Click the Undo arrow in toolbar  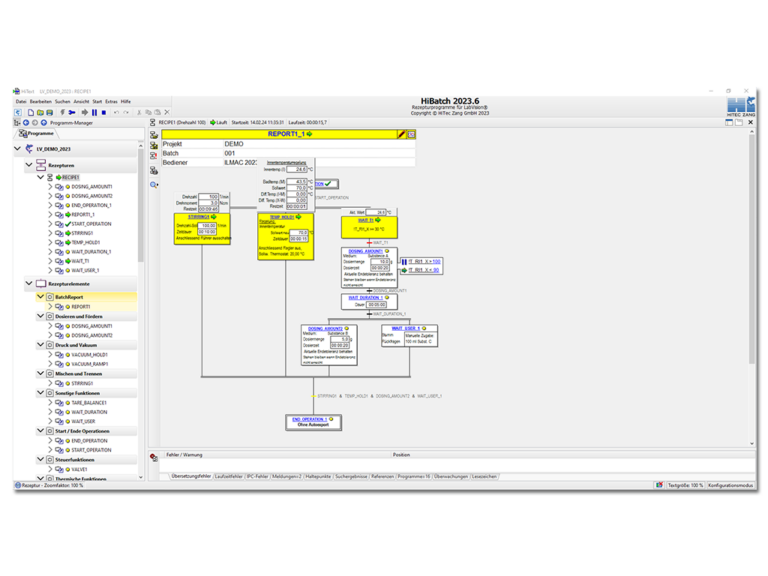click(117, 112)
